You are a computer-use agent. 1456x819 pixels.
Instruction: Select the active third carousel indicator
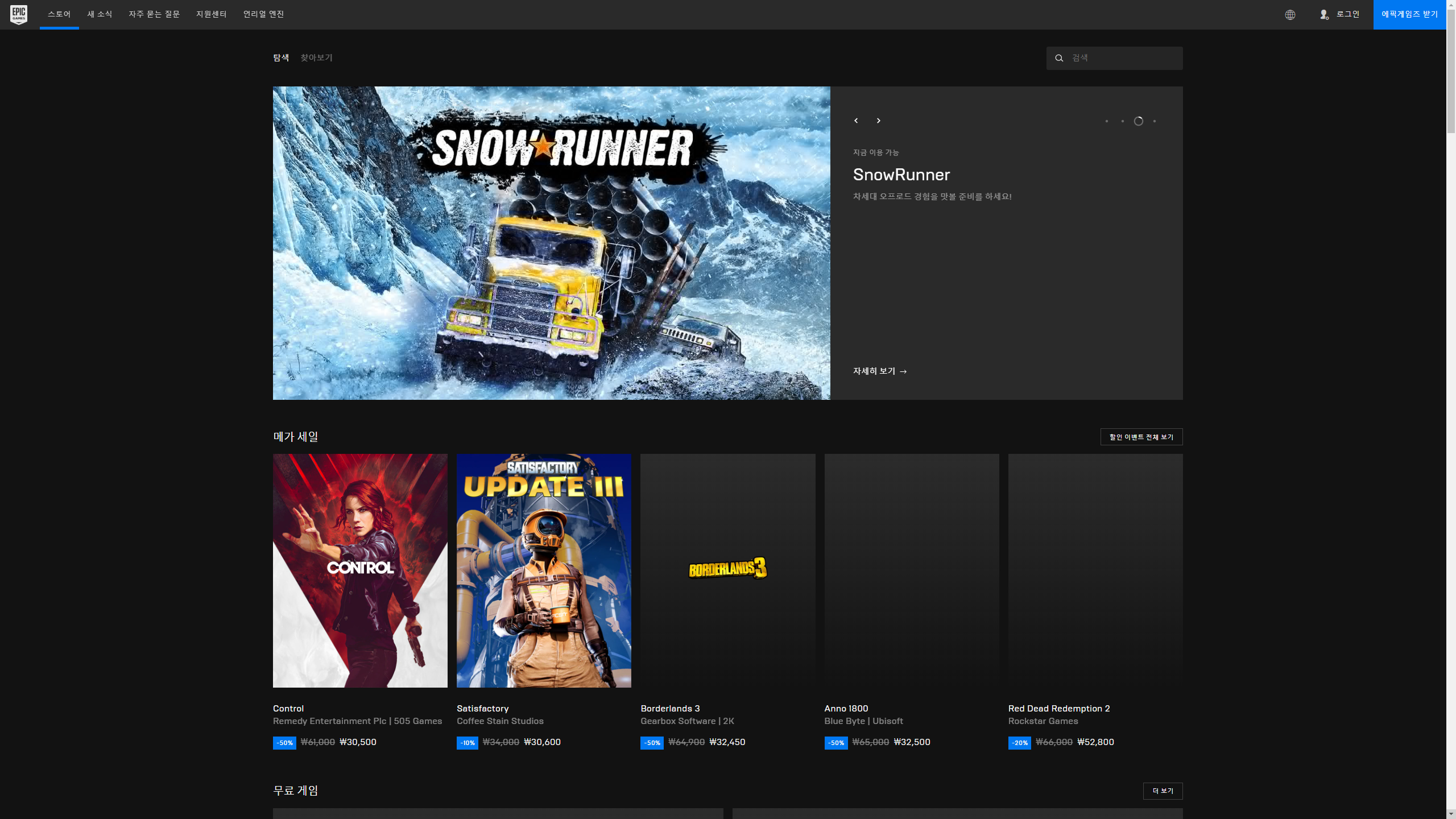pyautogui.click(x=1139, y=121)
